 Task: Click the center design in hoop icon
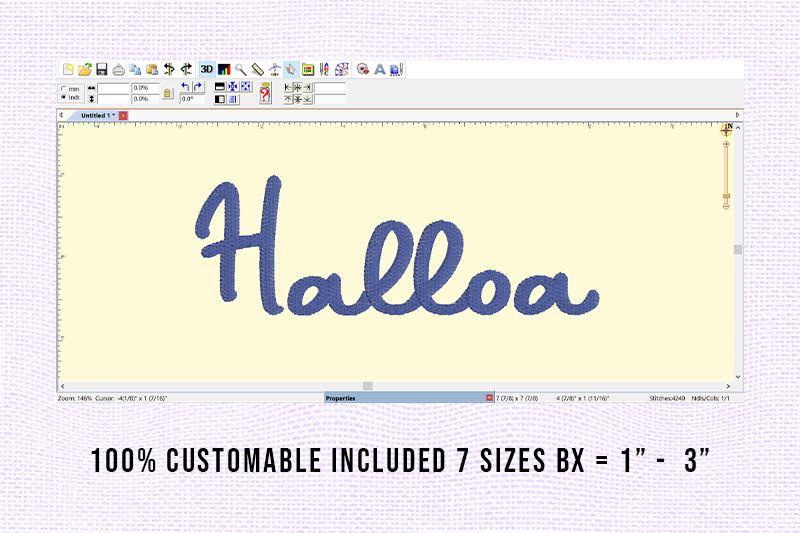(233, 87)
